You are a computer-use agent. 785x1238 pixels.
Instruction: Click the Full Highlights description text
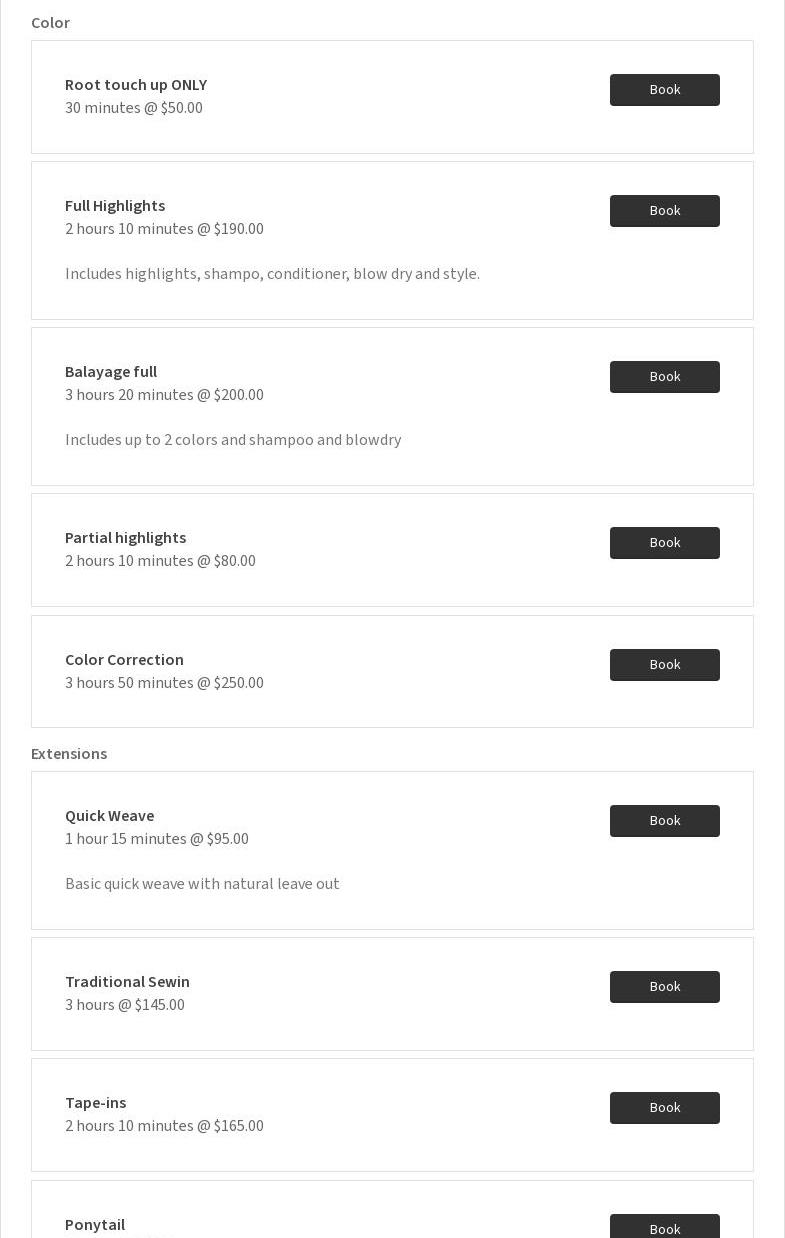tap(272, 274)
